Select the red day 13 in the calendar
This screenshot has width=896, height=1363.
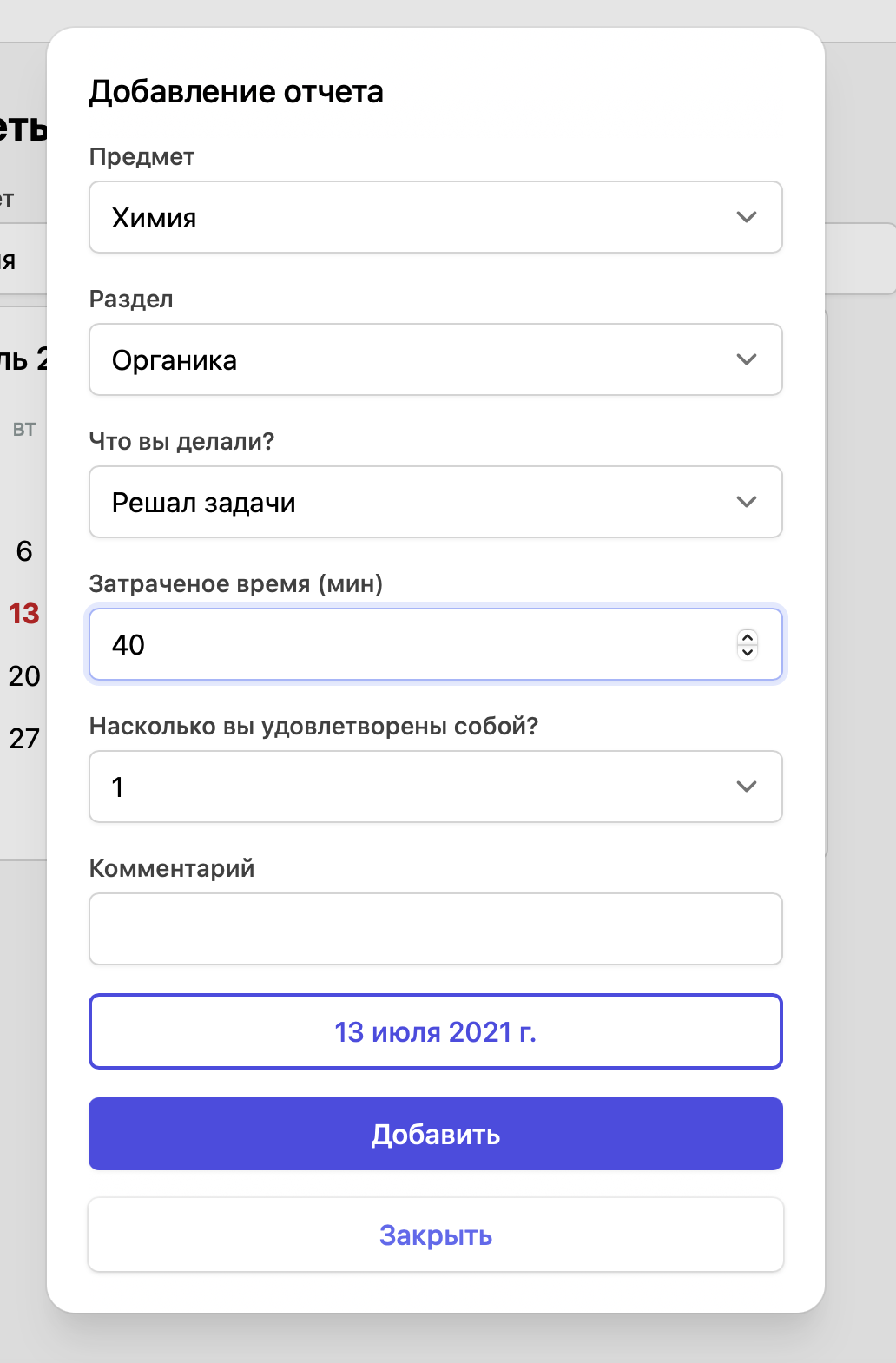pos(24,614)
